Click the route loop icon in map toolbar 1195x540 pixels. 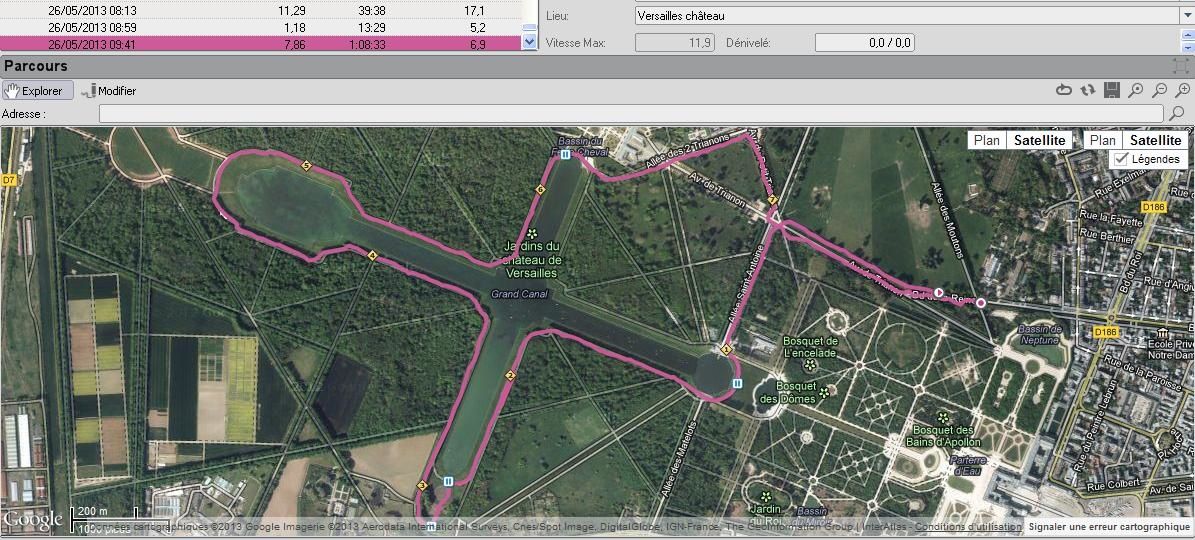point(1064,91)
